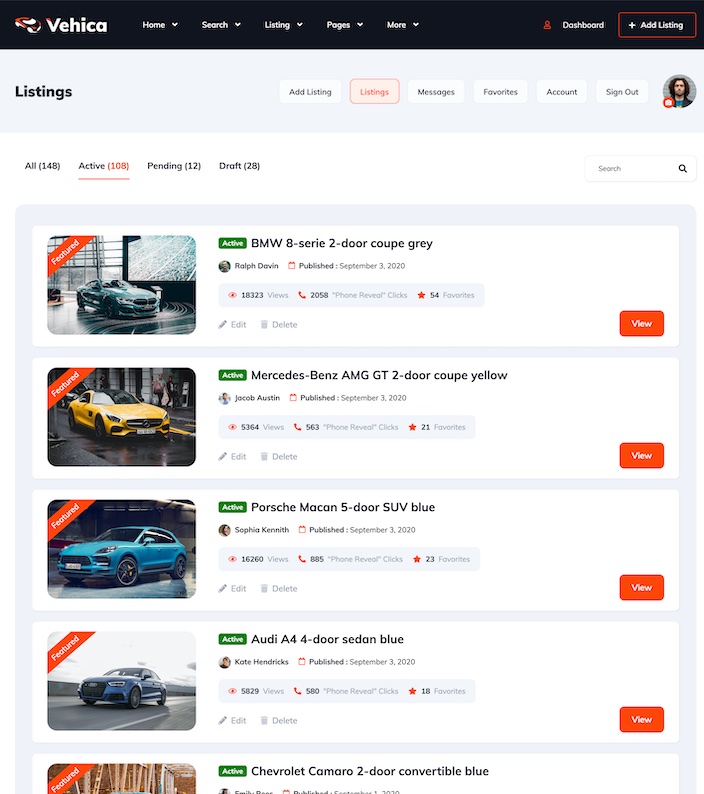704x794 pixels.
Task: Click Sophia Kennith's avatar
Action: tap(224, 531)
